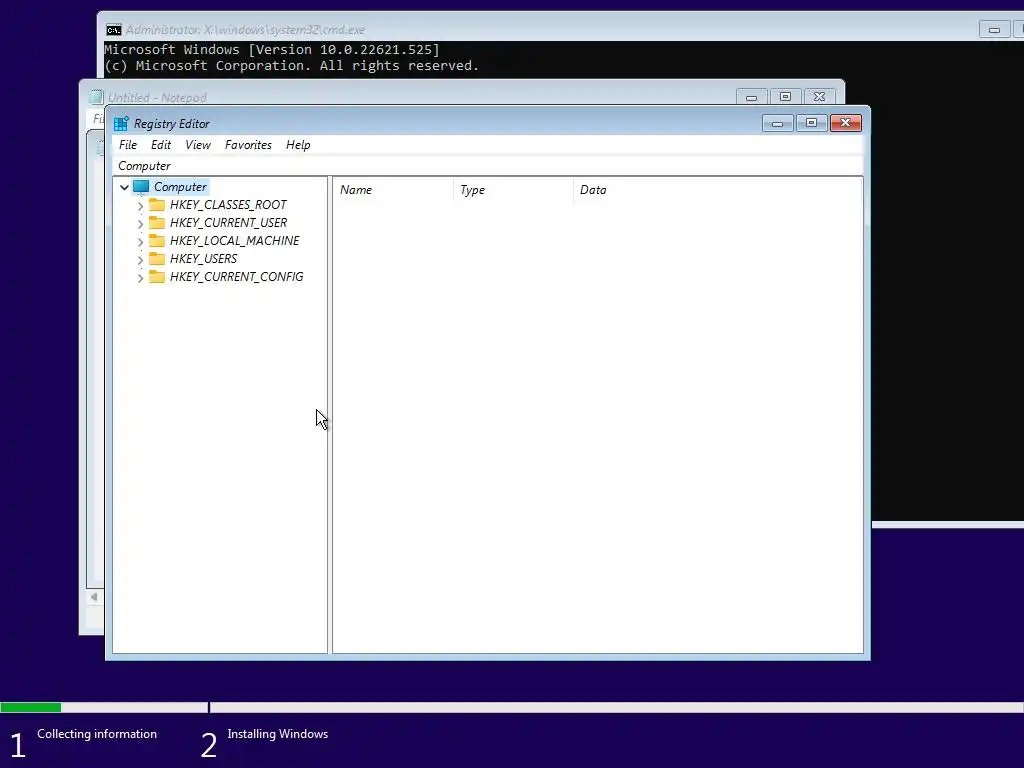Select the HKEY_CURRENT_USER label
Image resolution: width=1024 pixels, height=768 pixels.
[x=228, y=223]
